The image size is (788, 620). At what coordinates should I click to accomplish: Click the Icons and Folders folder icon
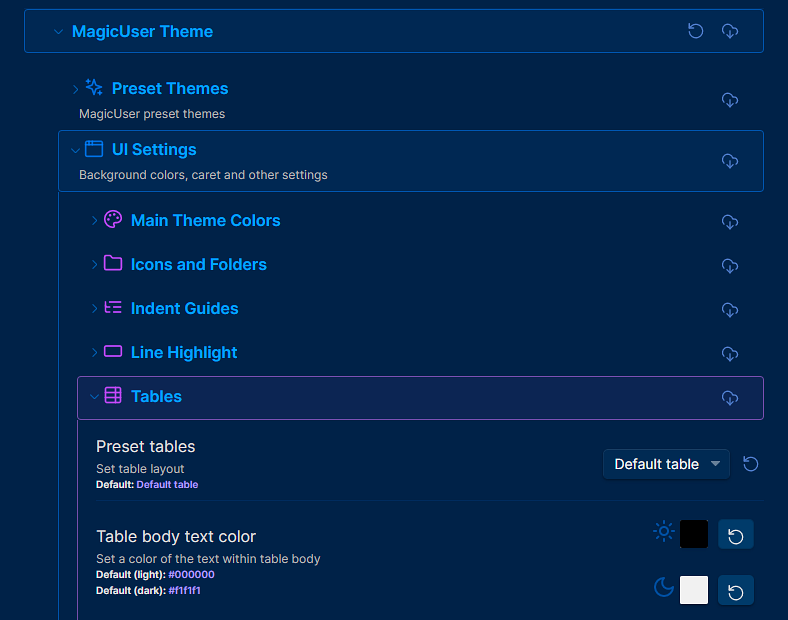(113, 263)
